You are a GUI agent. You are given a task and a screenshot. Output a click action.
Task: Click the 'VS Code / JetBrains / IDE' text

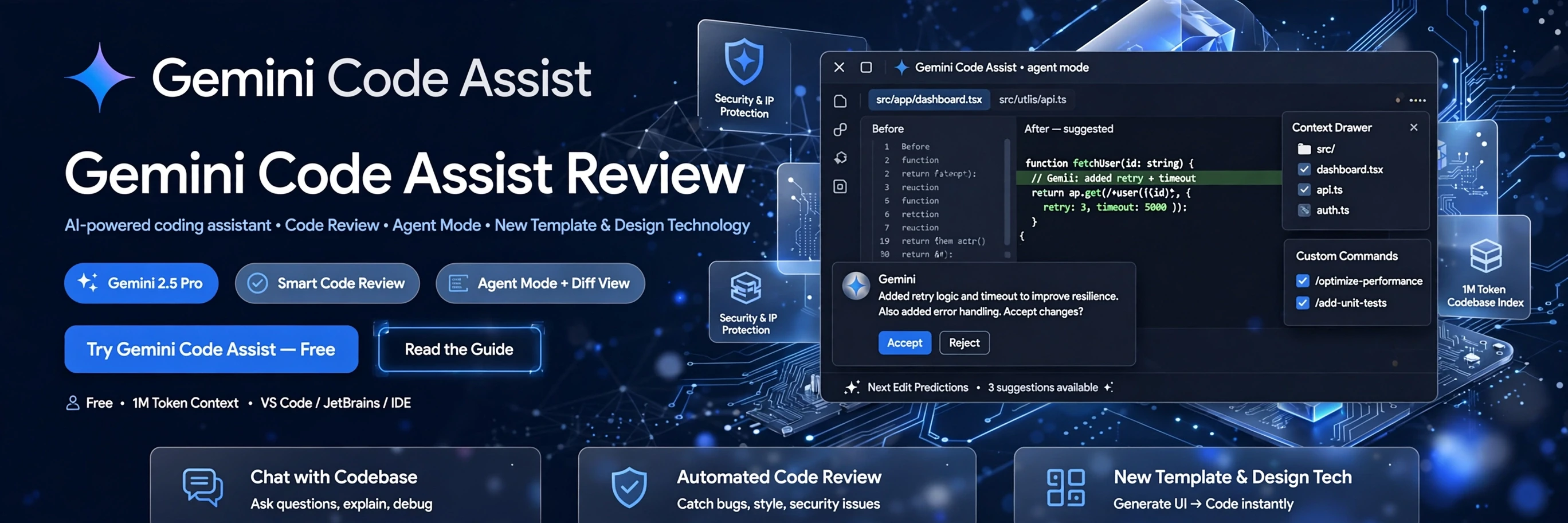(335, 403)
